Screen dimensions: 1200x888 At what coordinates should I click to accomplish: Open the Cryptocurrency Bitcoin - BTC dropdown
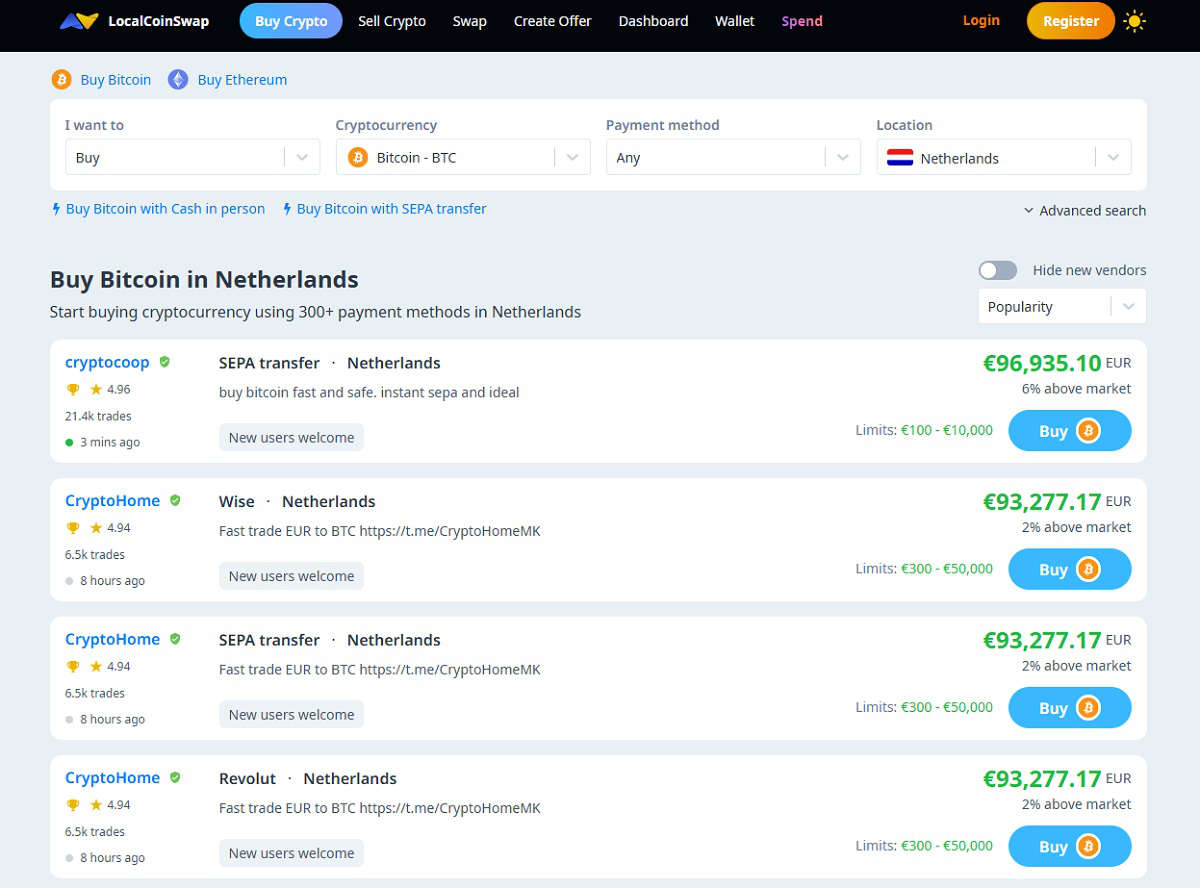coord(463,158)
